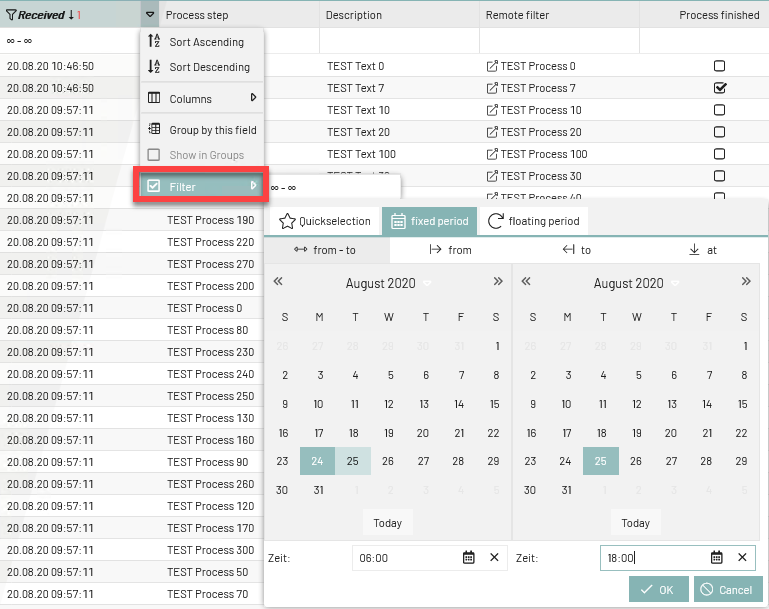Click the filter funnel icon in Received header
Viewport: 769px width, 609px height.
click(11, 15)
